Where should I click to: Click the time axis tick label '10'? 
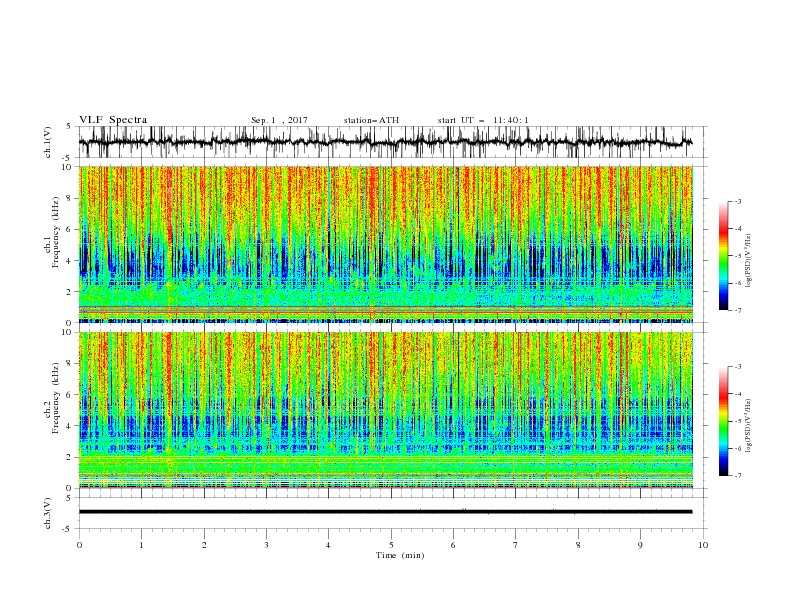(703, 545)
